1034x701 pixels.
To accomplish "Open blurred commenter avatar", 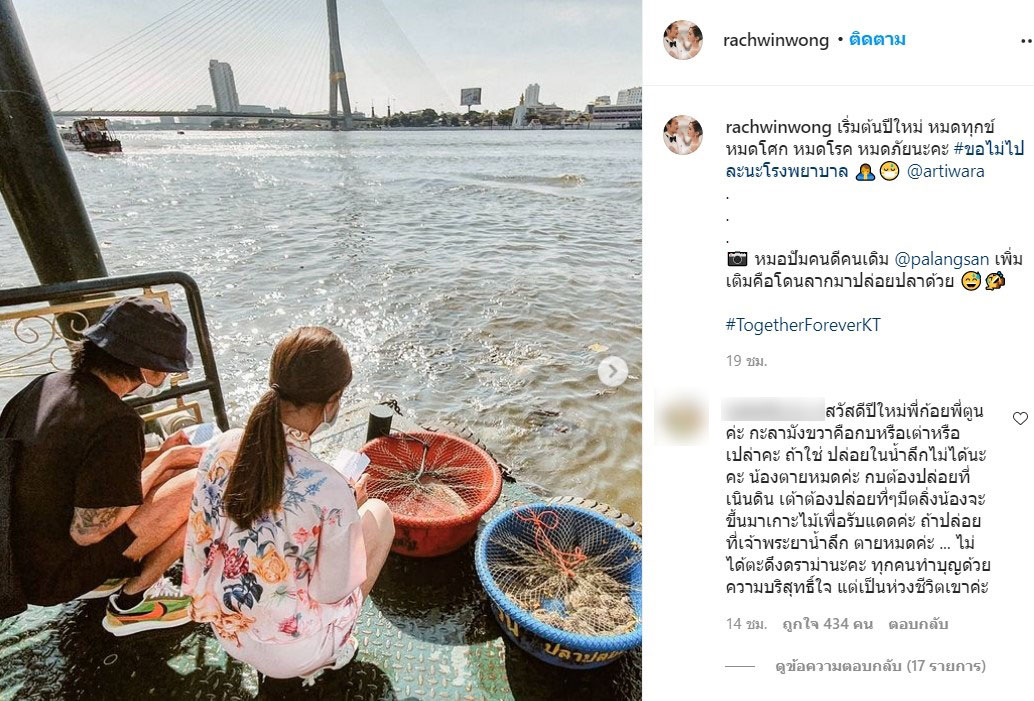I will 683,419.
